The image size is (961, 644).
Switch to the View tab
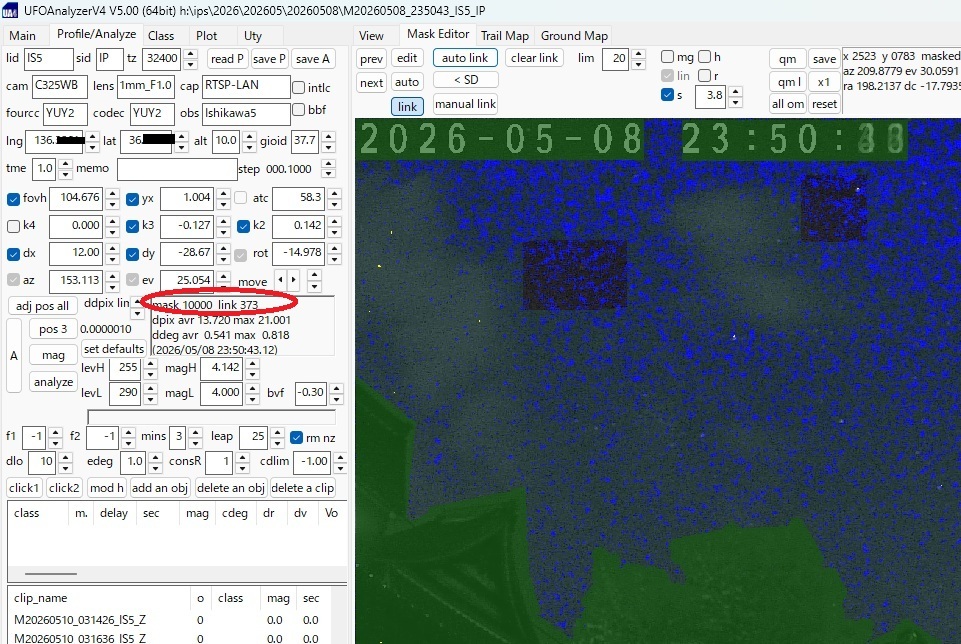pyautogui.click(x=371, y=36)
